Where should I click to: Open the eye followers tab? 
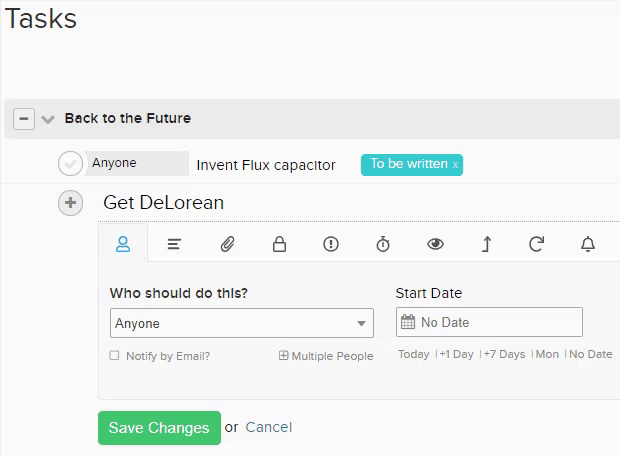click(435, 244)
